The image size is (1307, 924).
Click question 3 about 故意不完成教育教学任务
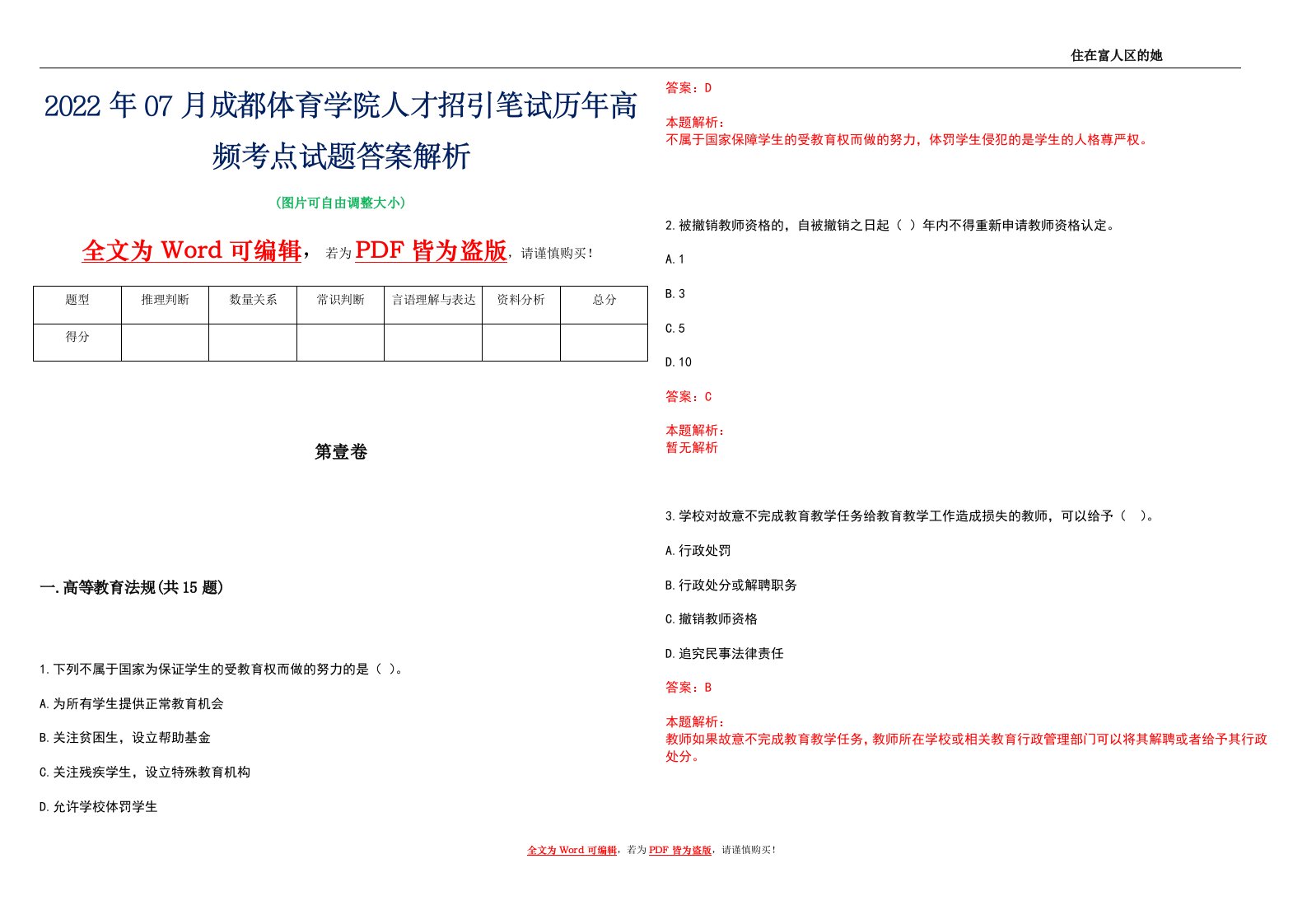pyautogui.click(x=911, y=516)
